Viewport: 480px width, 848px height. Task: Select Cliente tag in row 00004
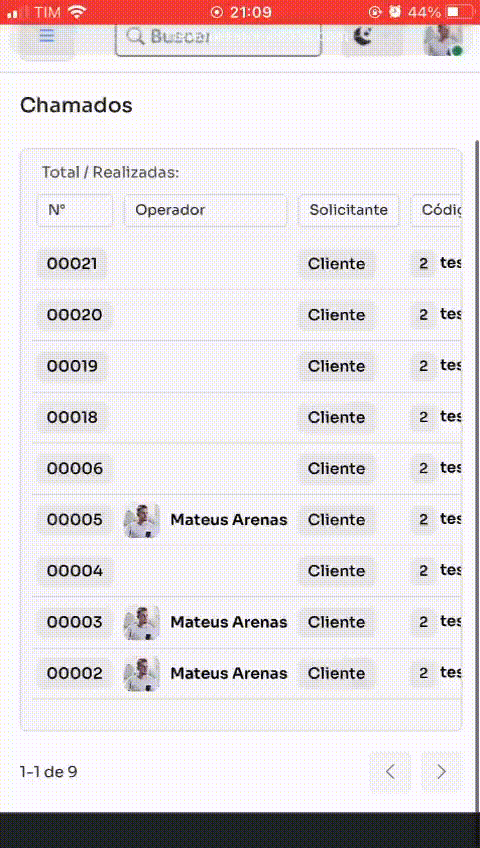(x=336, y=571)
